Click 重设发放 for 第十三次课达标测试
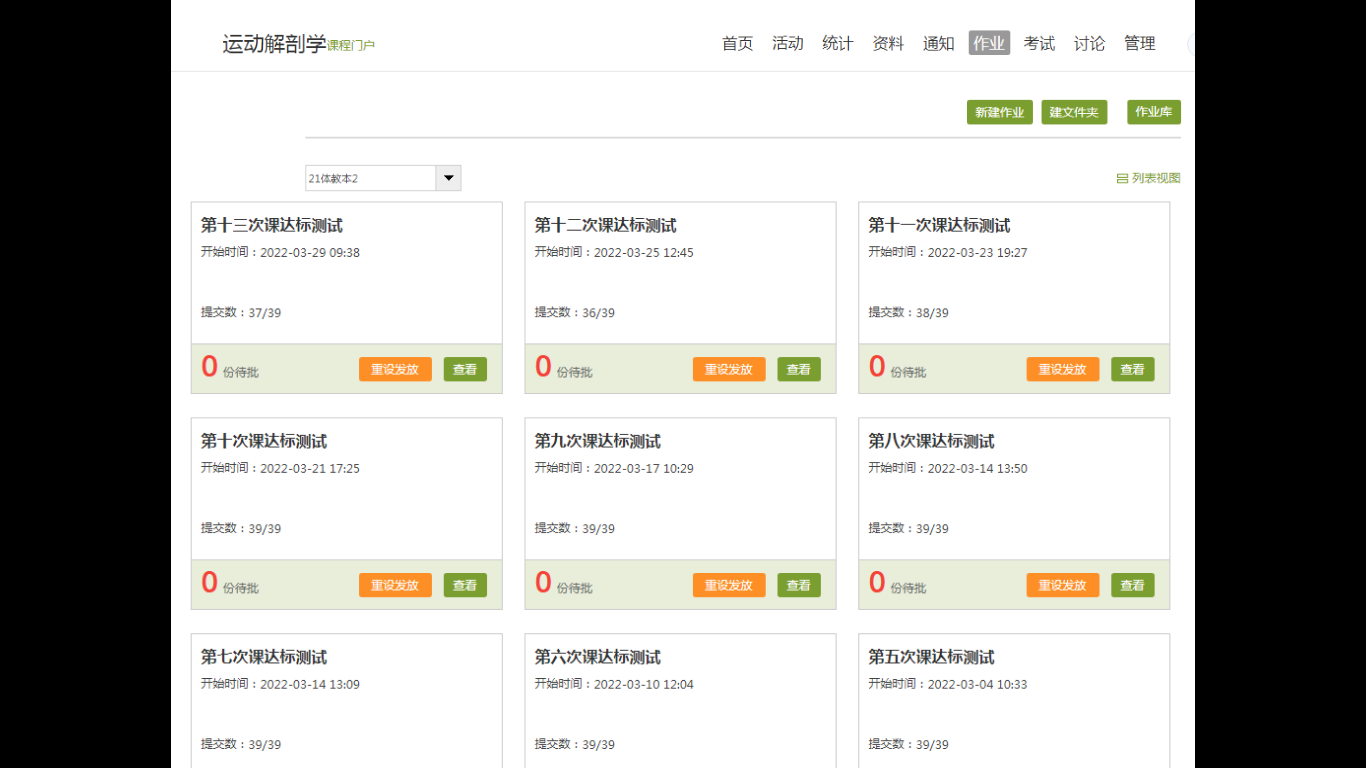1366x768 pixels. pos(395,369)
